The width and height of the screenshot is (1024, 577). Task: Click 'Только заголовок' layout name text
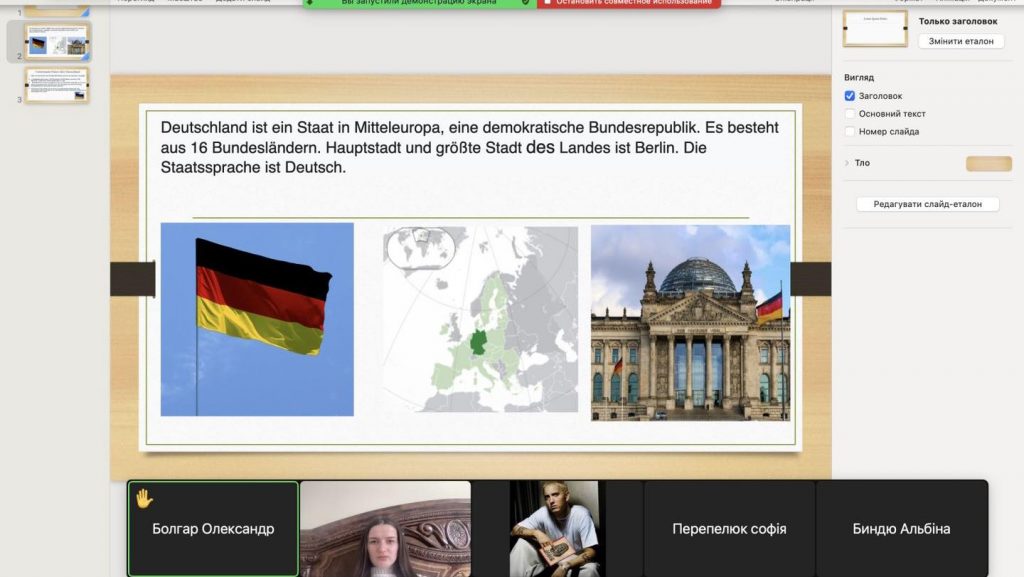[958, 21]
